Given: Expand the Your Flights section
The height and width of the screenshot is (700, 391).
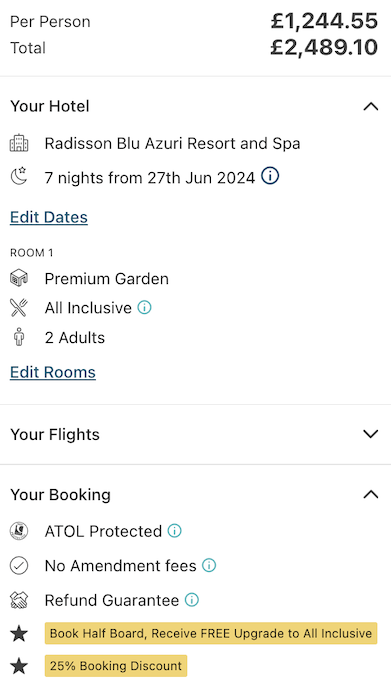Looking at the screenshot, I should click(371, 434).
